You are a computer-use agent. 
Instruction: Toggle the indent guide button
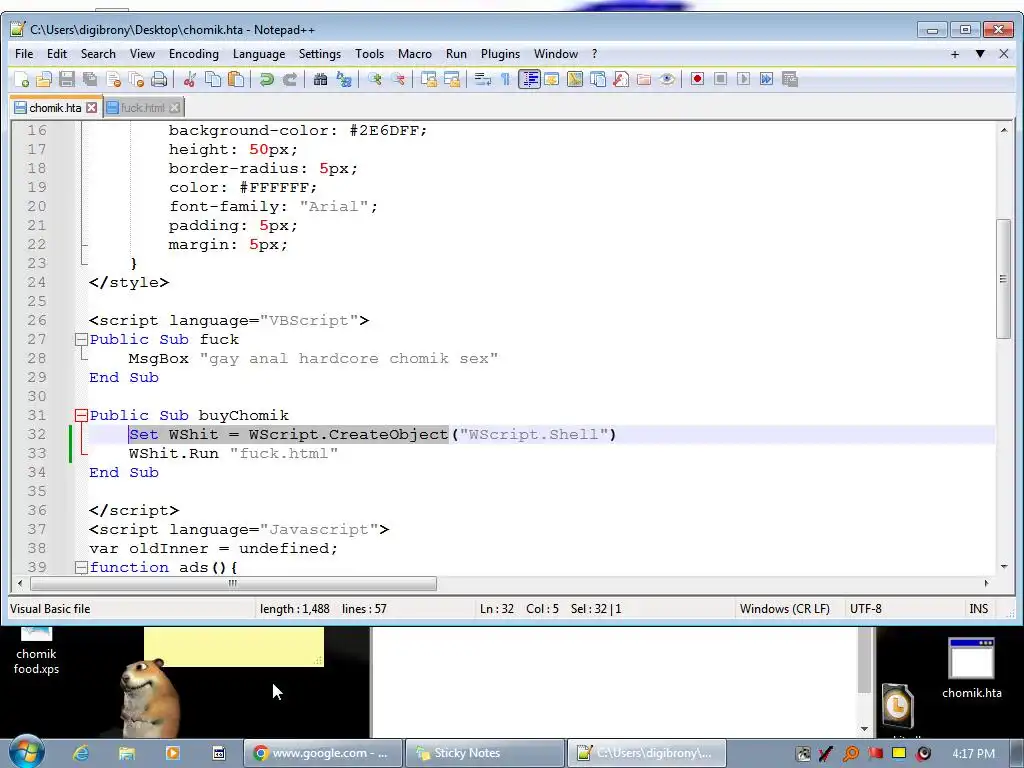pyautogui.click(x=529, y=80)
